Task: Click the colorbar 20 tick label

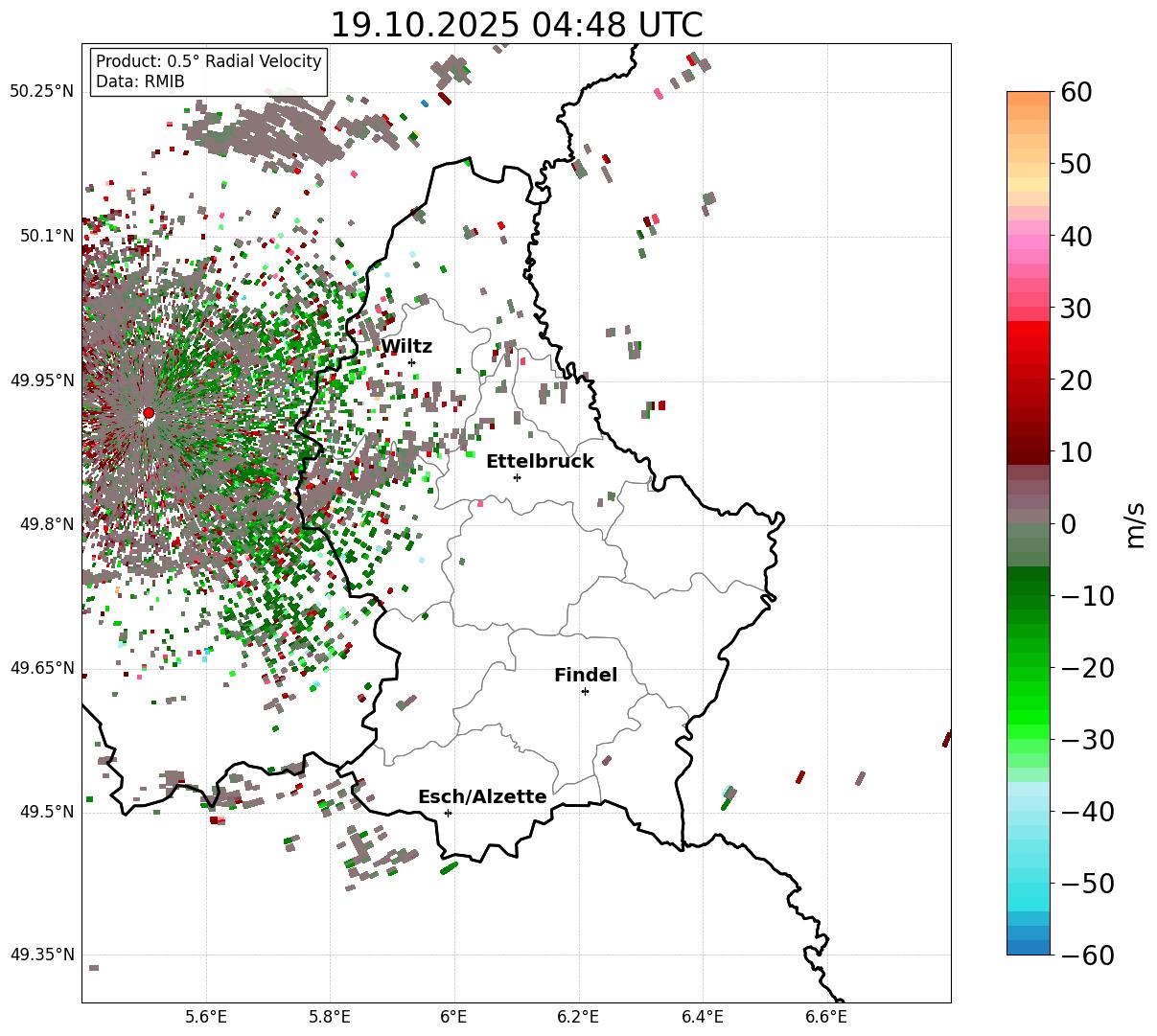Action: [x=1076, y=380]
